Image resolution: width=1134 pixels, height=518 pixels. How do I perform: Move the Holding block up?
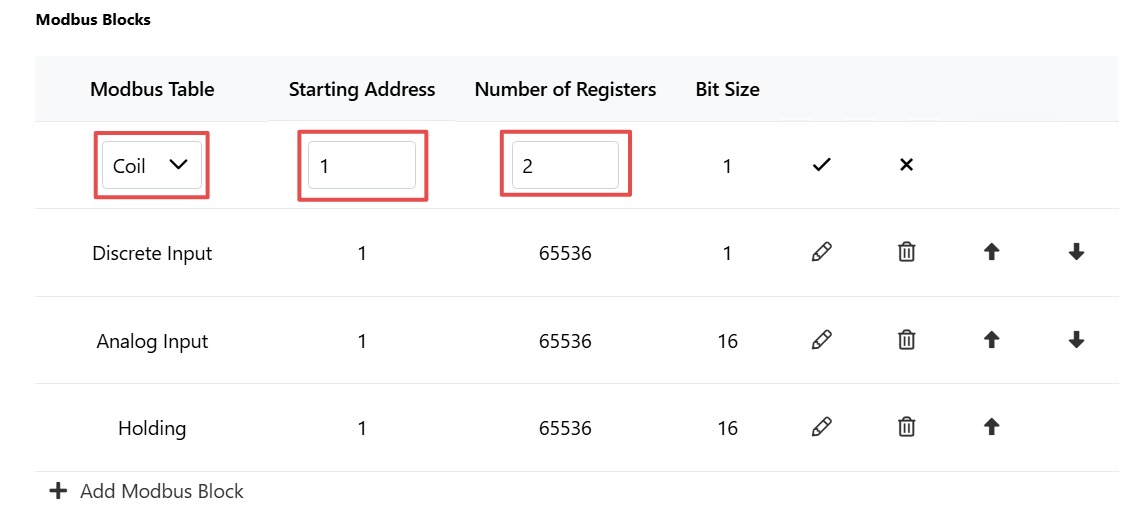992,427
